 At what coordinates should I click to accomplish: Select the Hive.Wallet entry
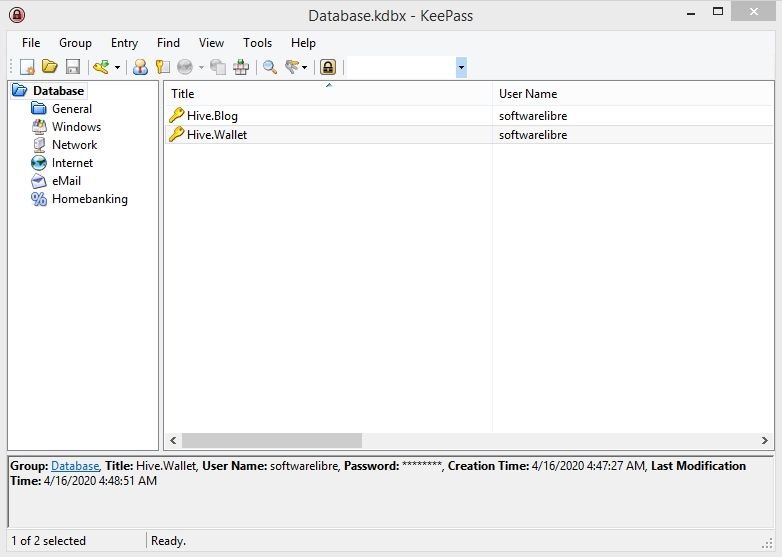pyautogui.click(x=469, y=135)
